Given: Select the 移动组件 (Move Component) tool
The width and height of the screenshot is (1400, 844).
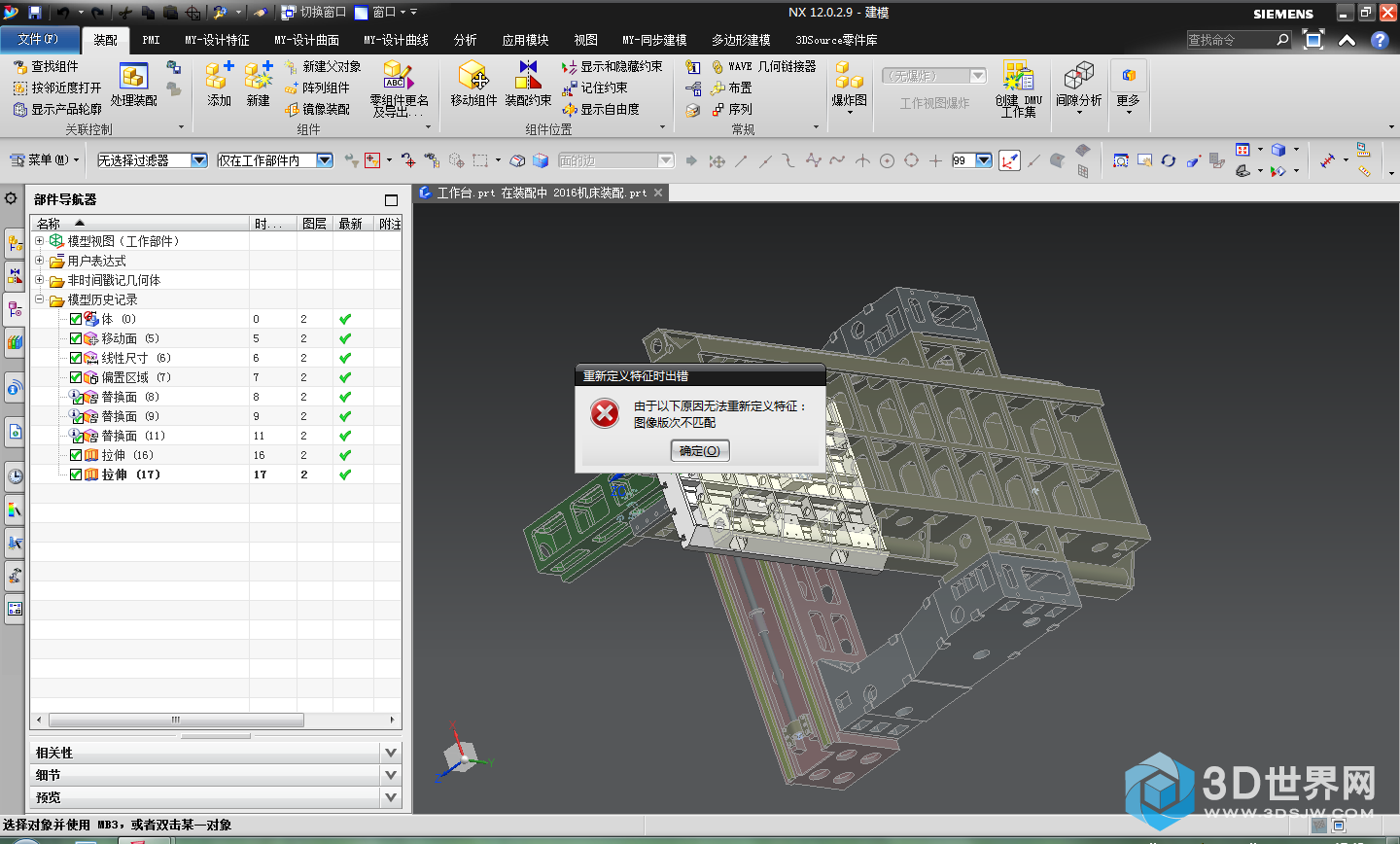Looking at the screenshot, I should pos(473,83).
